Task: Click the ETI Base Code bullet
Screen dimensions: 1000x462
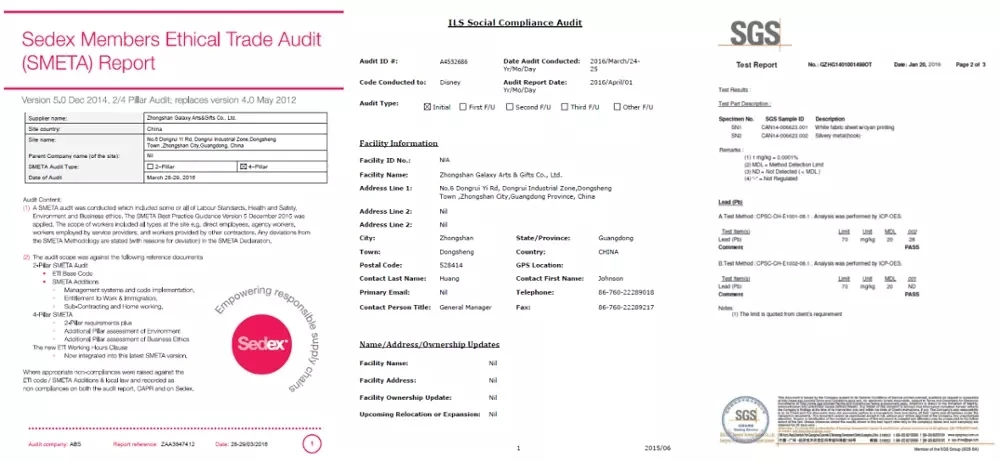Action: 71,273
